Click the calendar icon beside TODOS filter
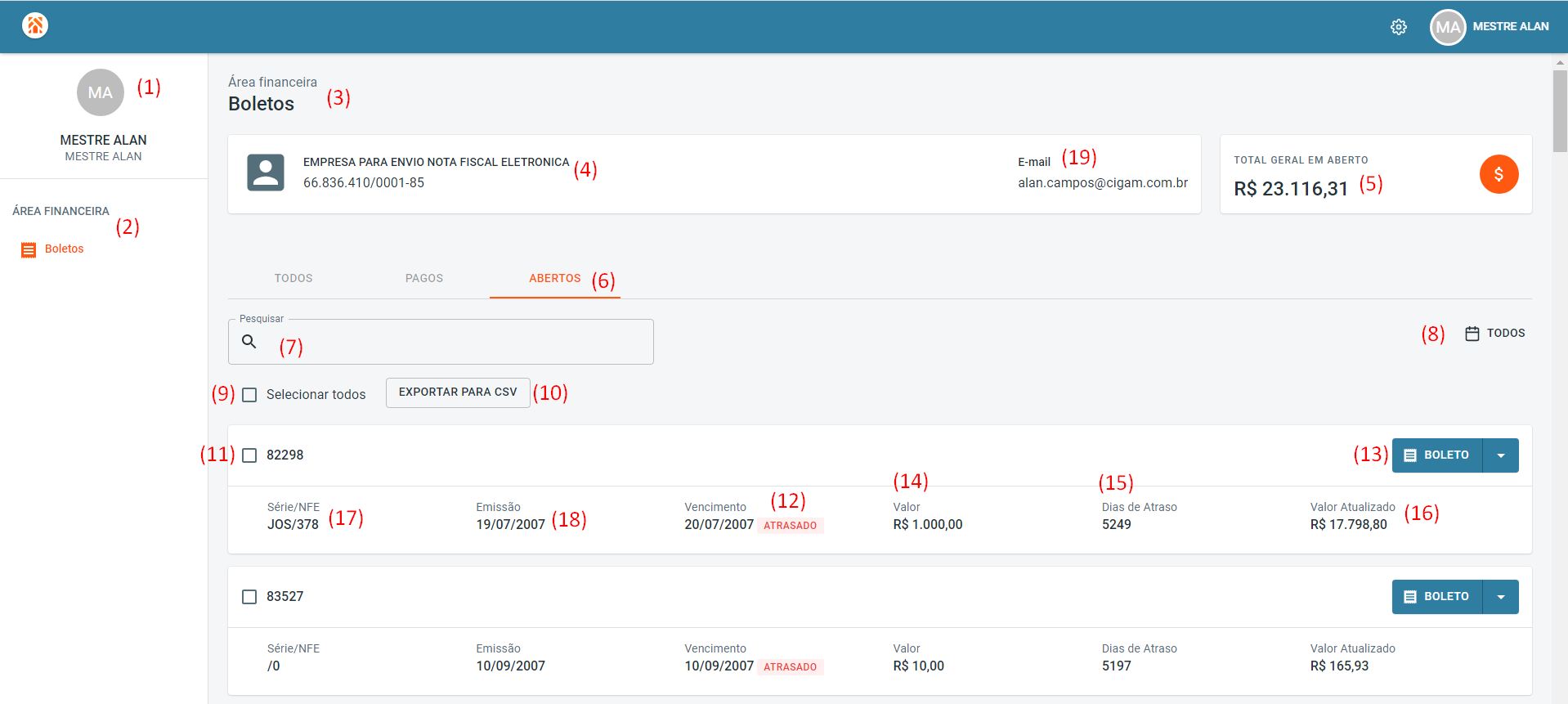 (1472, 334)
